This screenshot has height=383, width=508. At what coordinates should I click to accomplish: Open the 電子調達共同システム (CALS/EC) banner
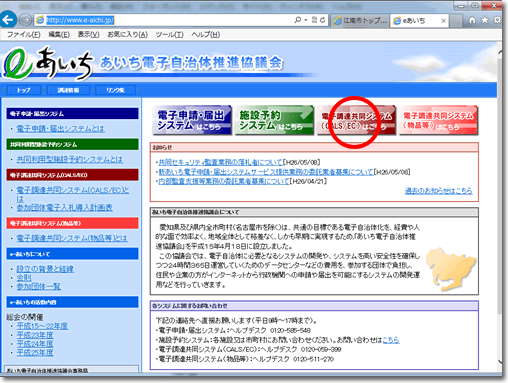pos(356,120)
